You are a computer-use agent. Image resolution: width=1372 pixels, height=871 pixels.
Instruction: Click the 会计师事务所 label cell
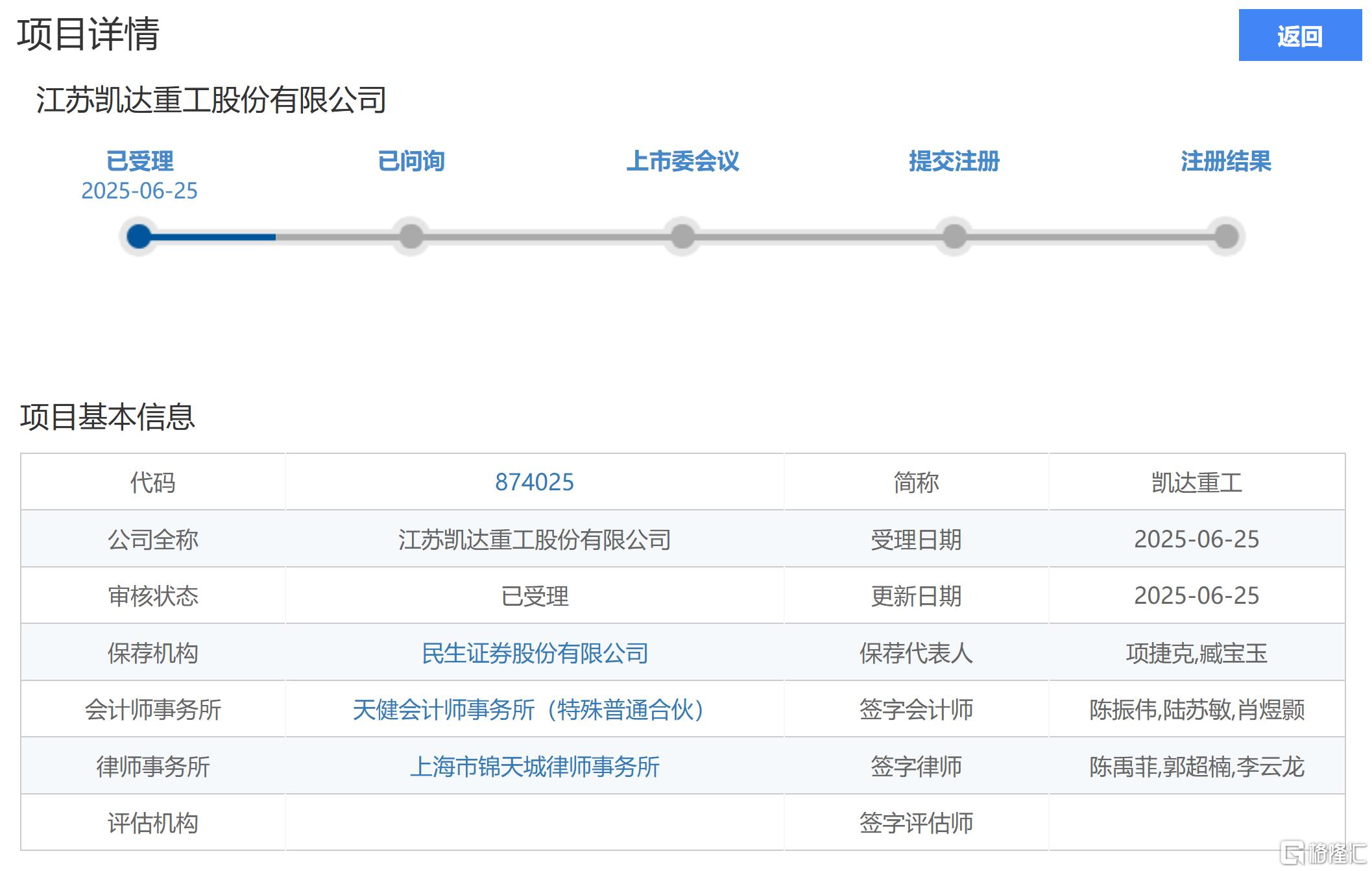[153, 709]
